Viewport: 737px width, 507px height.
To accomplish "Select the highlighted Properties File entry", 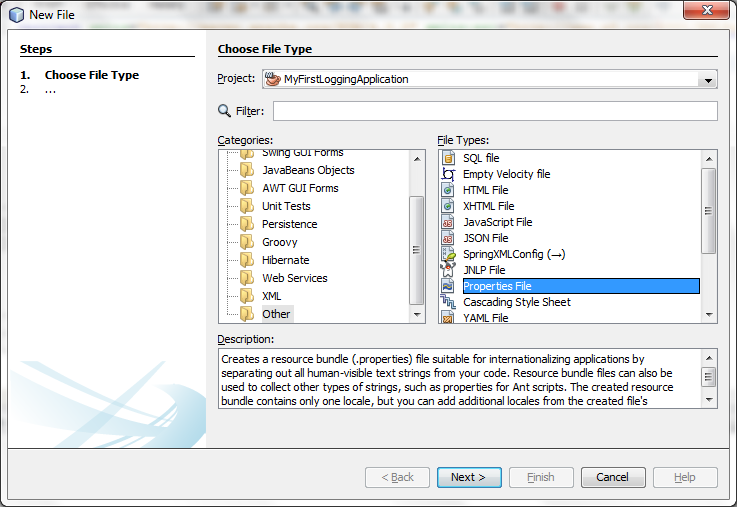I will [581, 286].
